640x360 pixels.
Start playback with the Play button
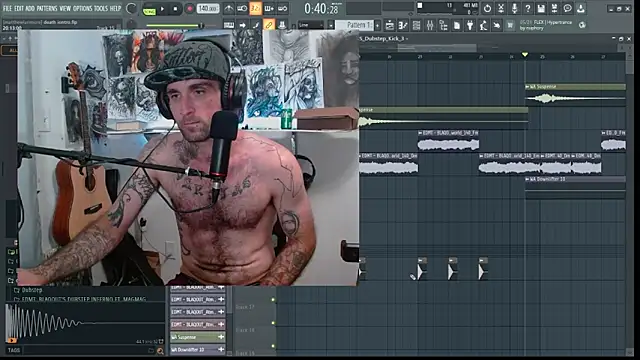click(x=162, y=9)
